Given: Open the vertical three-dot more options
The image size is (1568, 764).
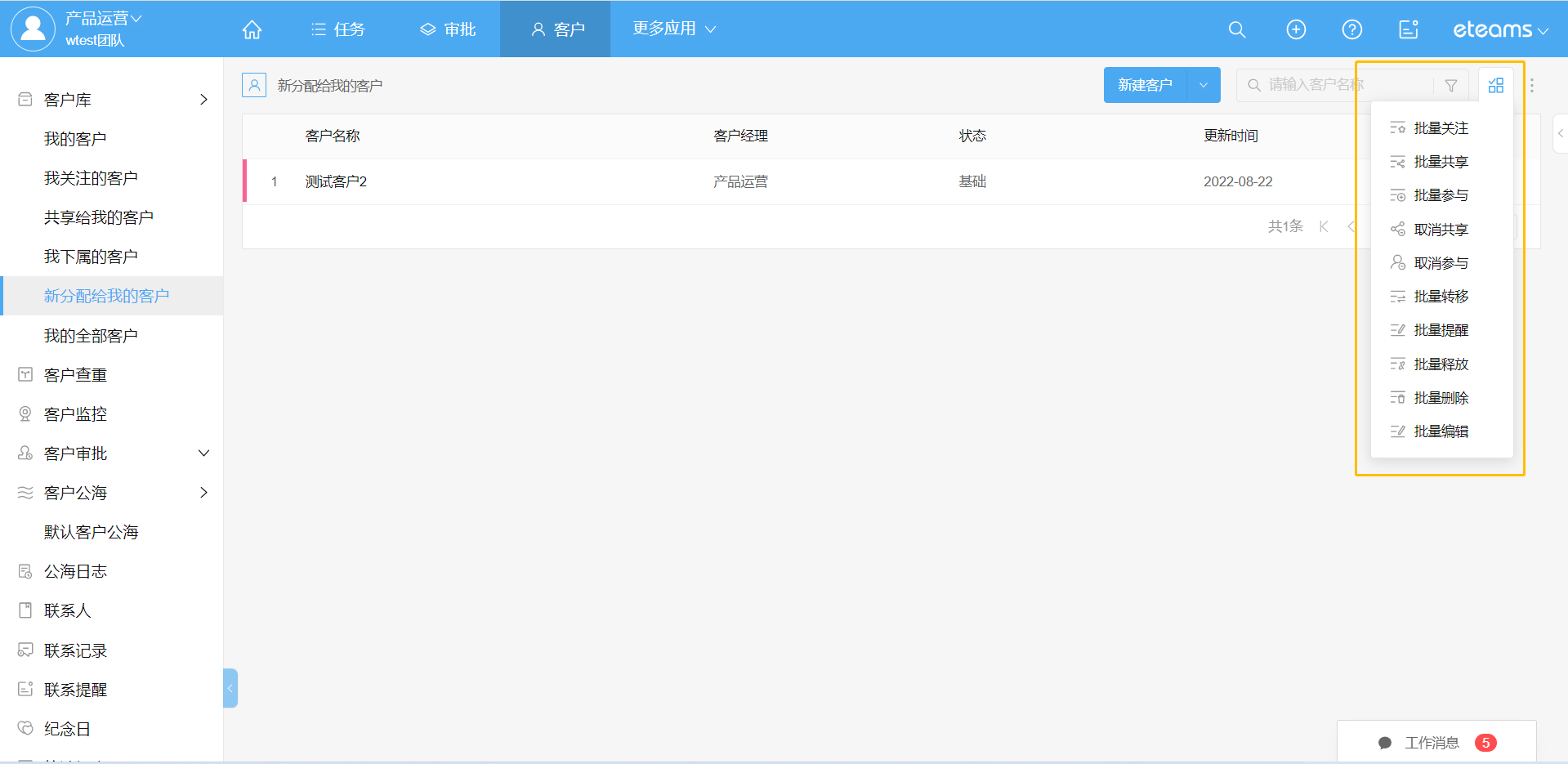Looking at the screenshot, I should [x=1531, y=85].
